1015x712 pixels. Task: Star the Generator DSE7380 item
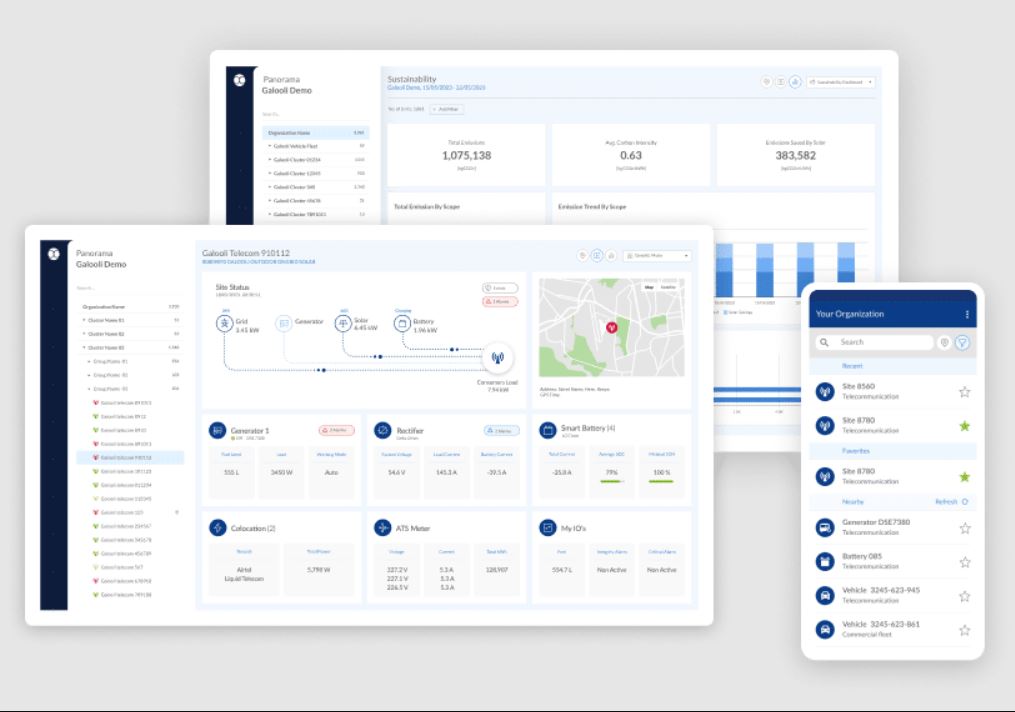coord(965,528)
